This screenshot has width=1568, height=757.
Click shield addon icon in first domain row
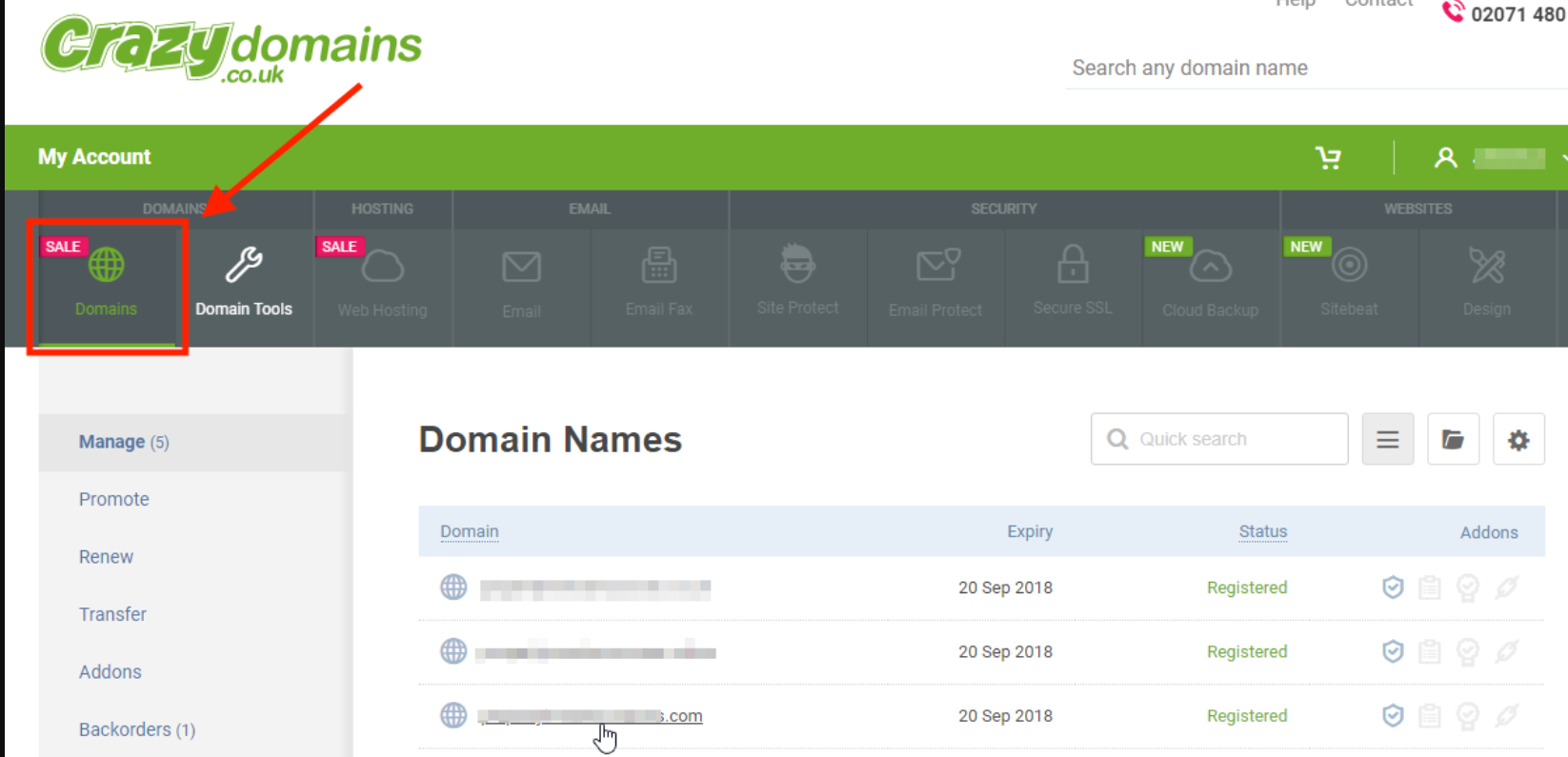point(1393,588)
